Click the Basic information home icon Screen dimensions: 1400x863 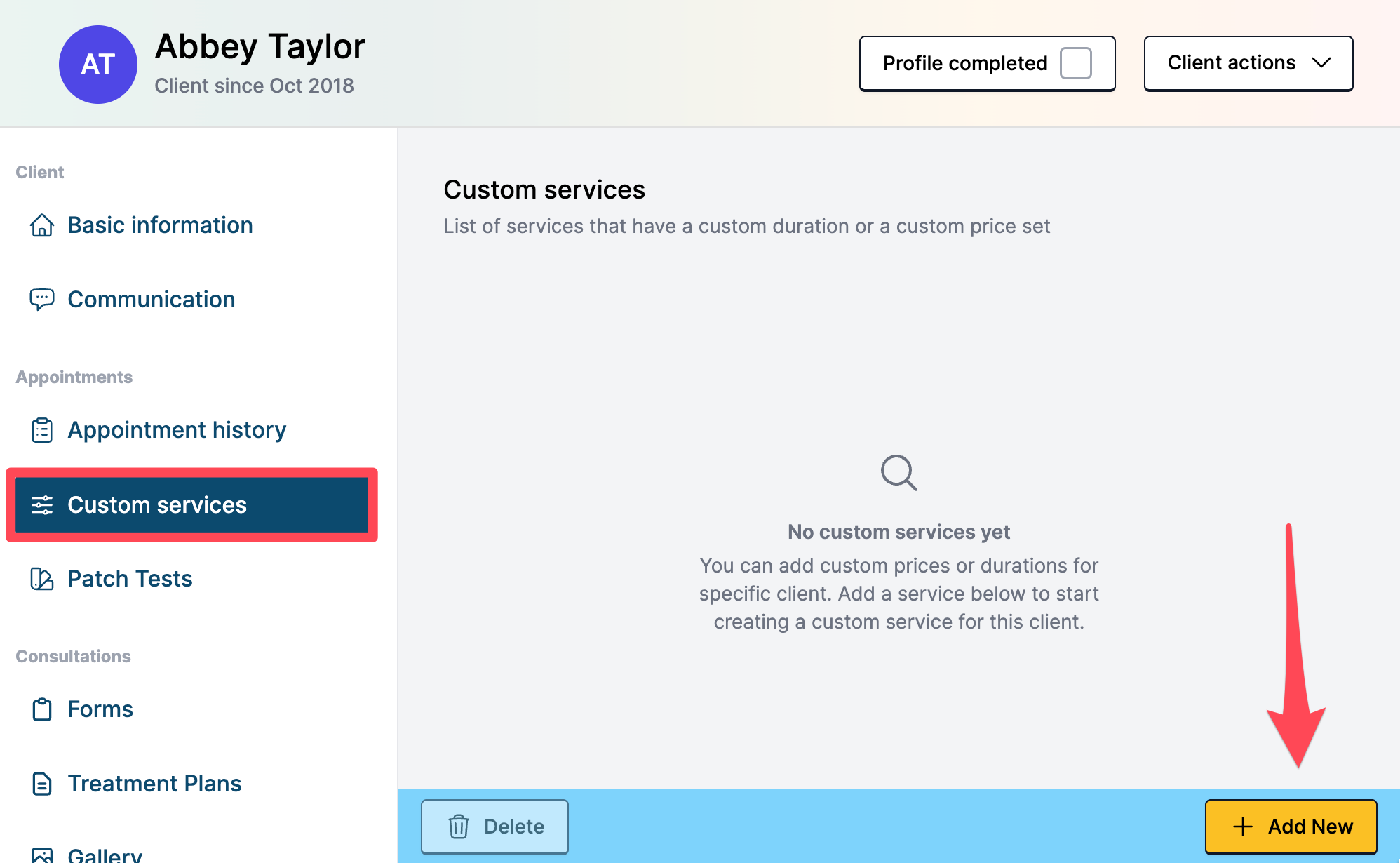[x=42, y=225]
